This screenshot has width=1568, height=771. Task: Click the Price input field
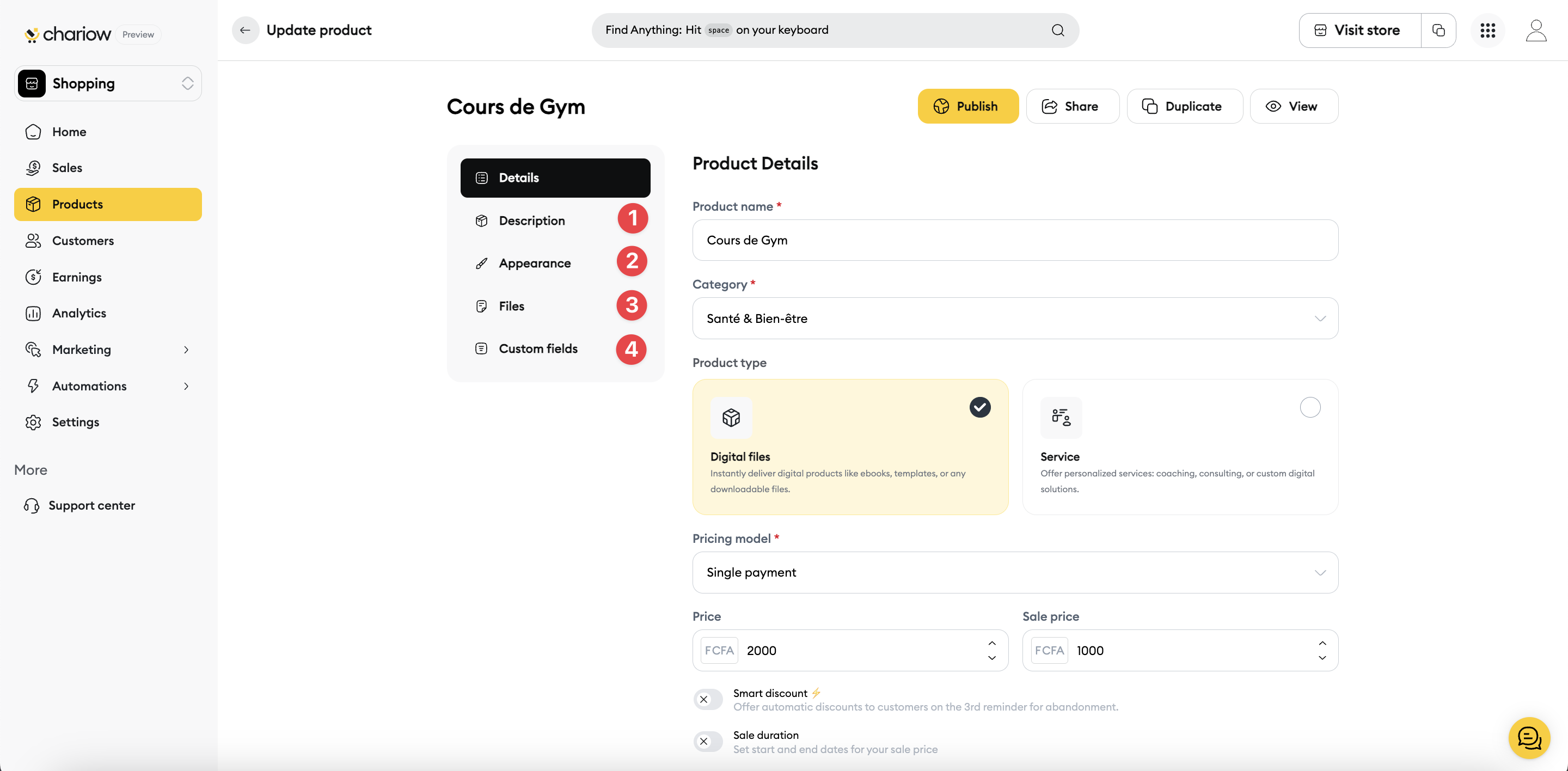(850, 651)
